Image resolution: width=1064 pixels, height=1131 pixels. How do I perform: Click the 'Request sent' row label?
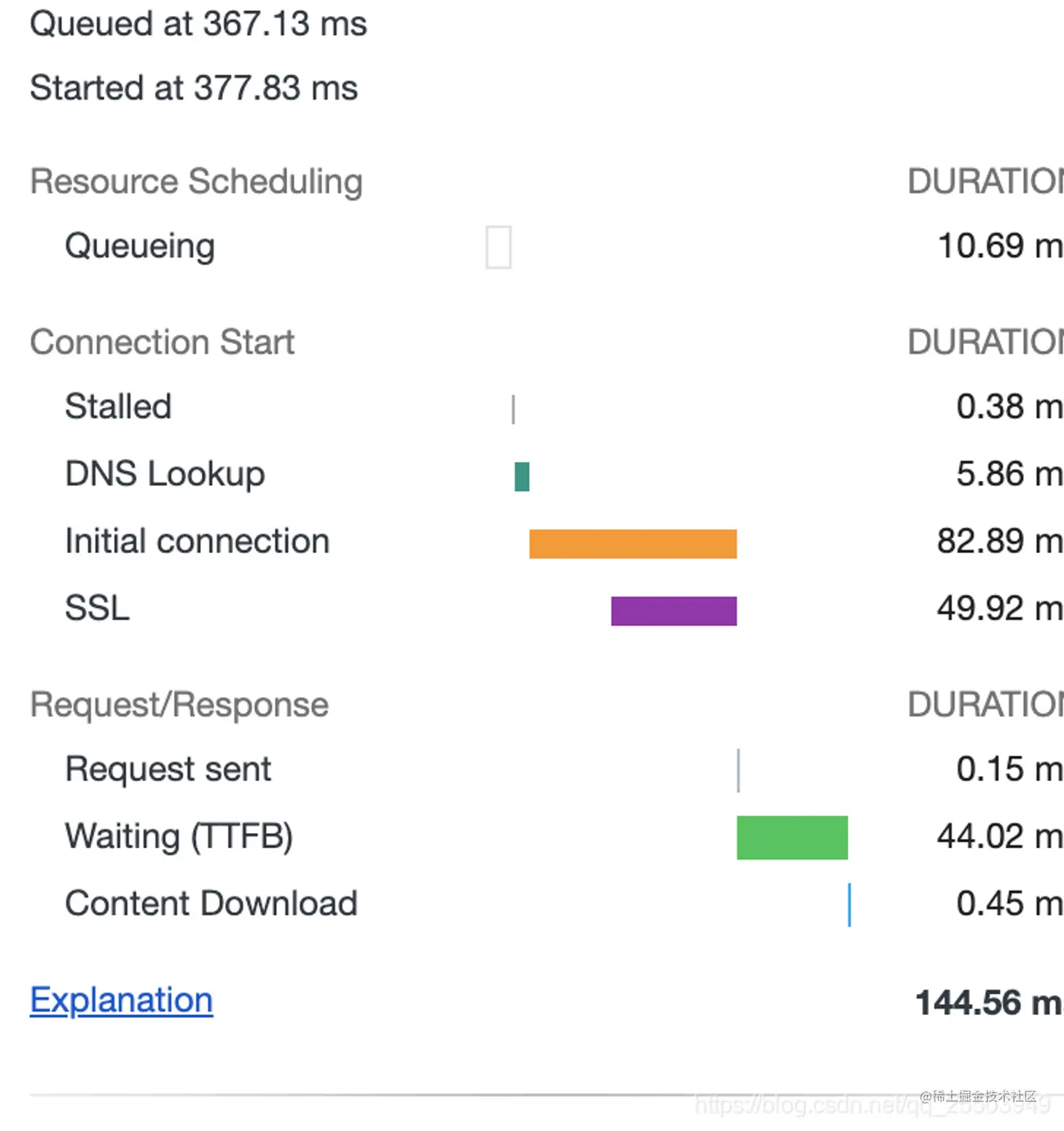(168, 769)
